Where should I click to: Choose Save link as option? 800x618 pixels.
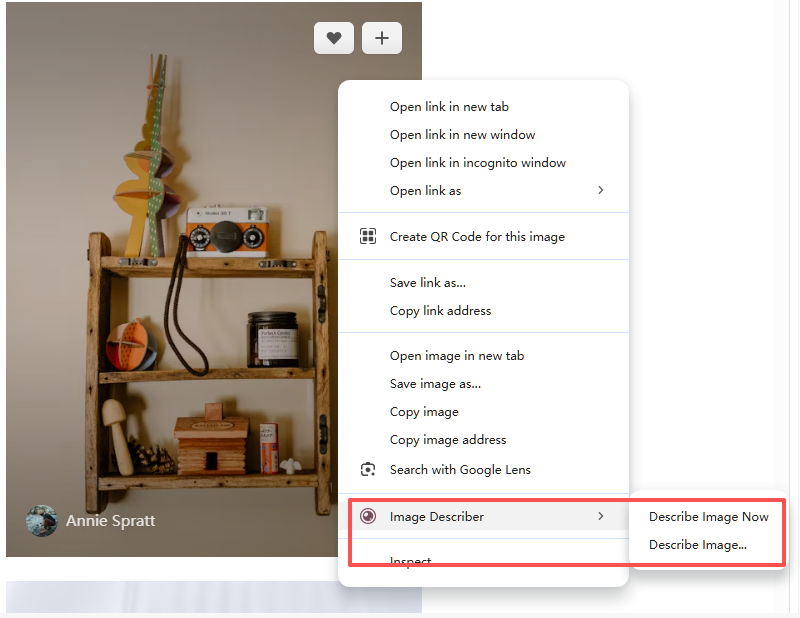tap(427, 283)
